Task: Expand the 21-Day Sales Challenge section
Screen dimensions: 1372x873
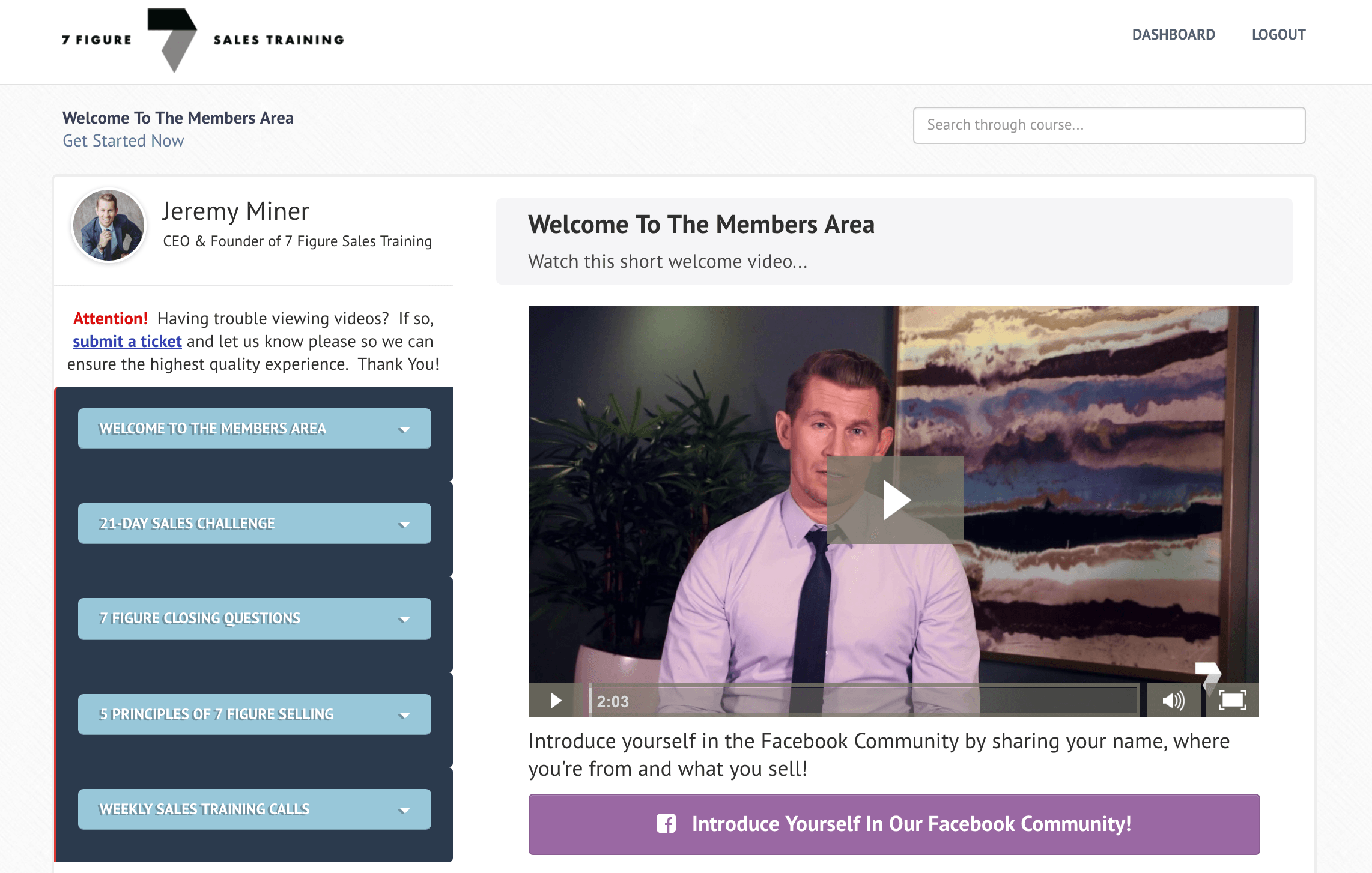Action: [x=255, y=524]
